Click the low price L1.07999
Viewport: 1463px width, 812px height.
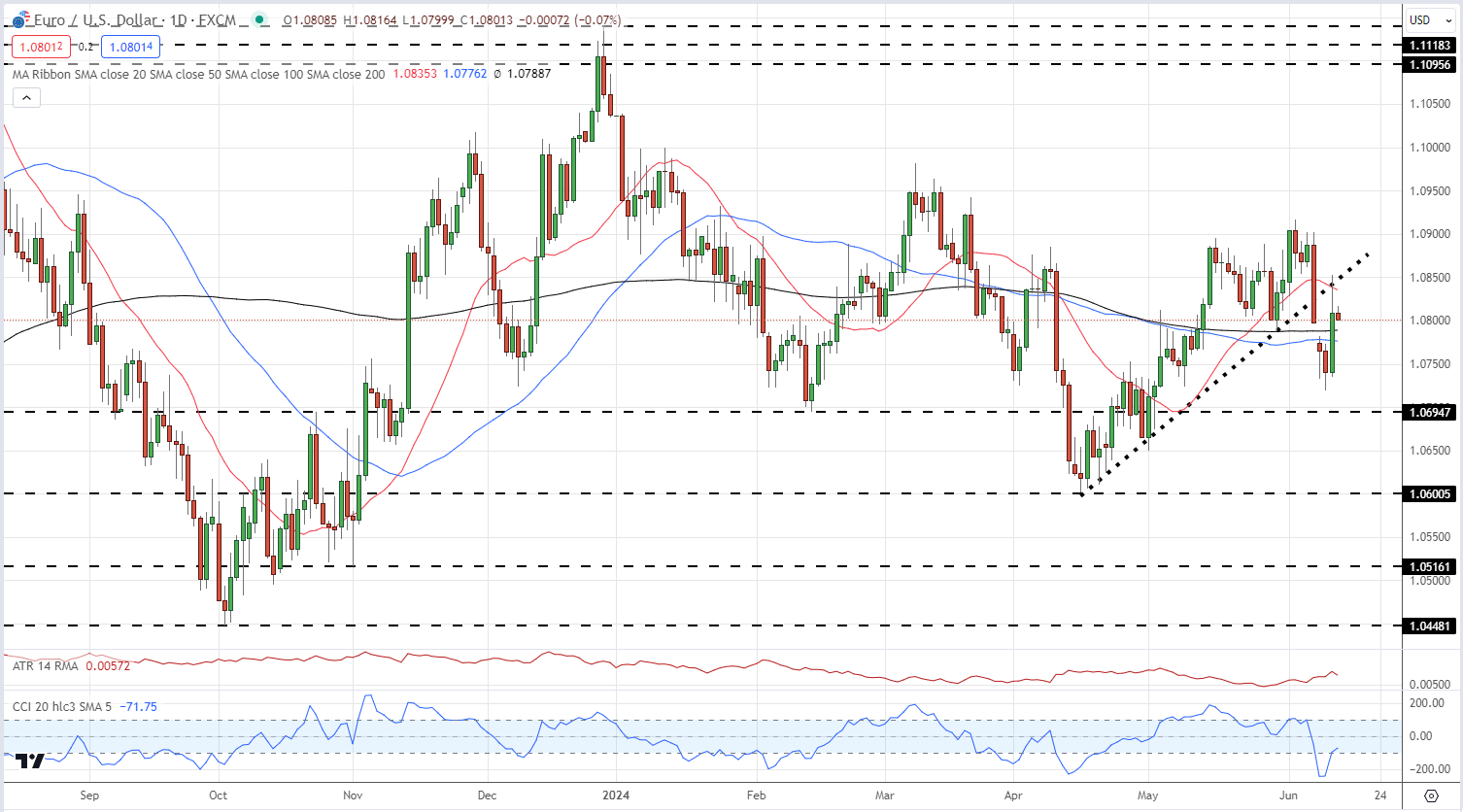429,20
